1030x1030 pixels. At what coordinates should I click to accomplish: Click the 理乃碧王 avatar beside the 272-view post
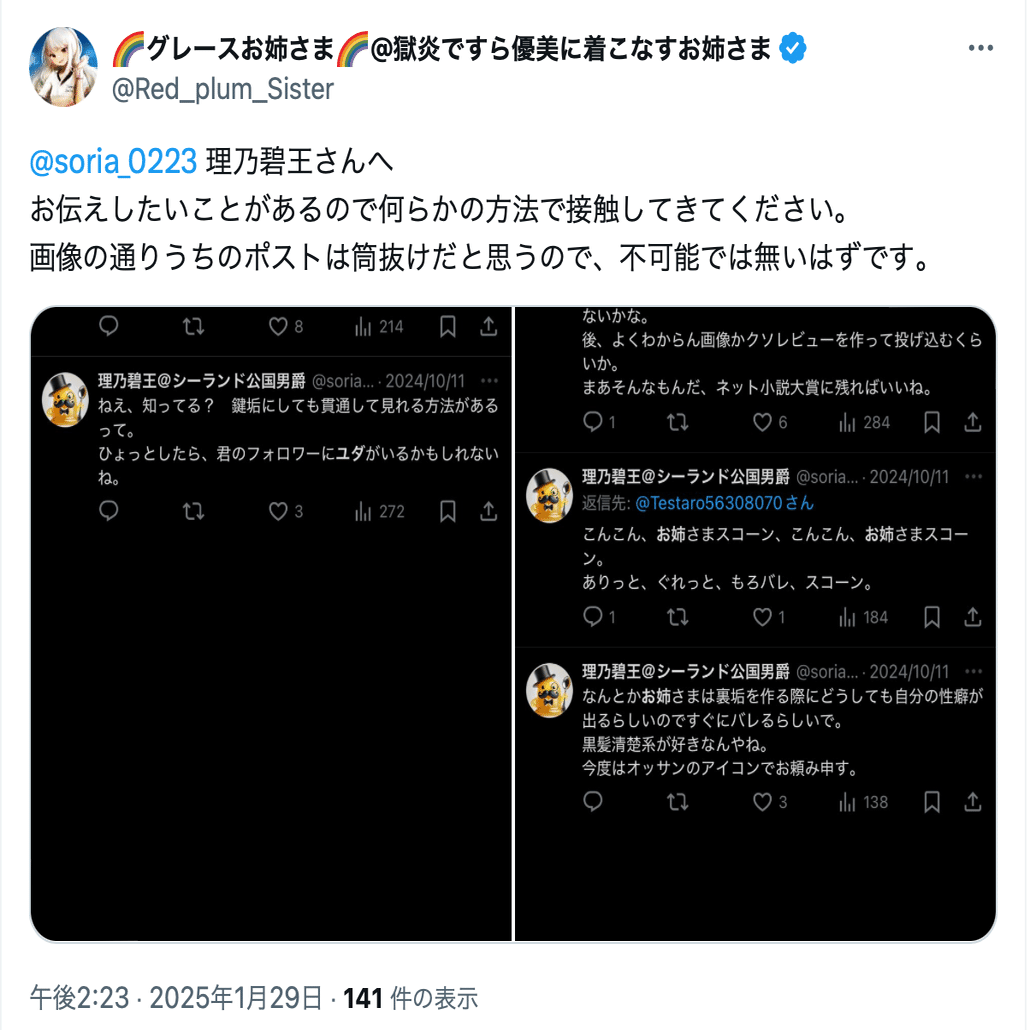coord(65,399)
